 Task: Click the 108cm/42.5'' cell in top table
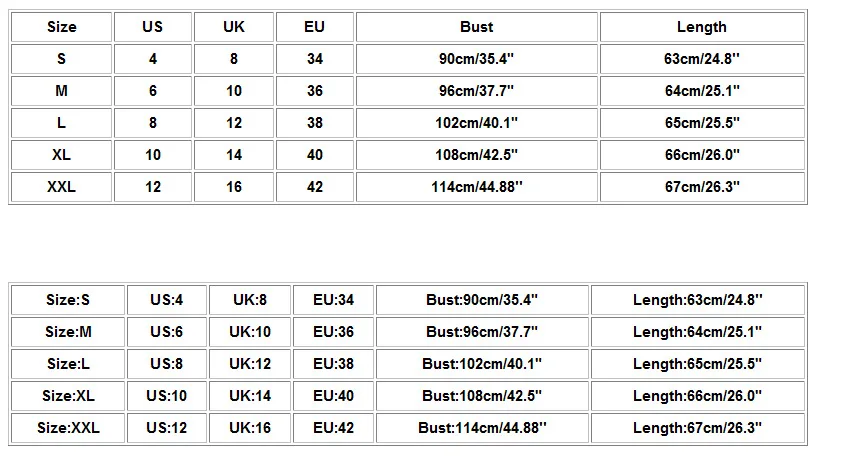477,155
